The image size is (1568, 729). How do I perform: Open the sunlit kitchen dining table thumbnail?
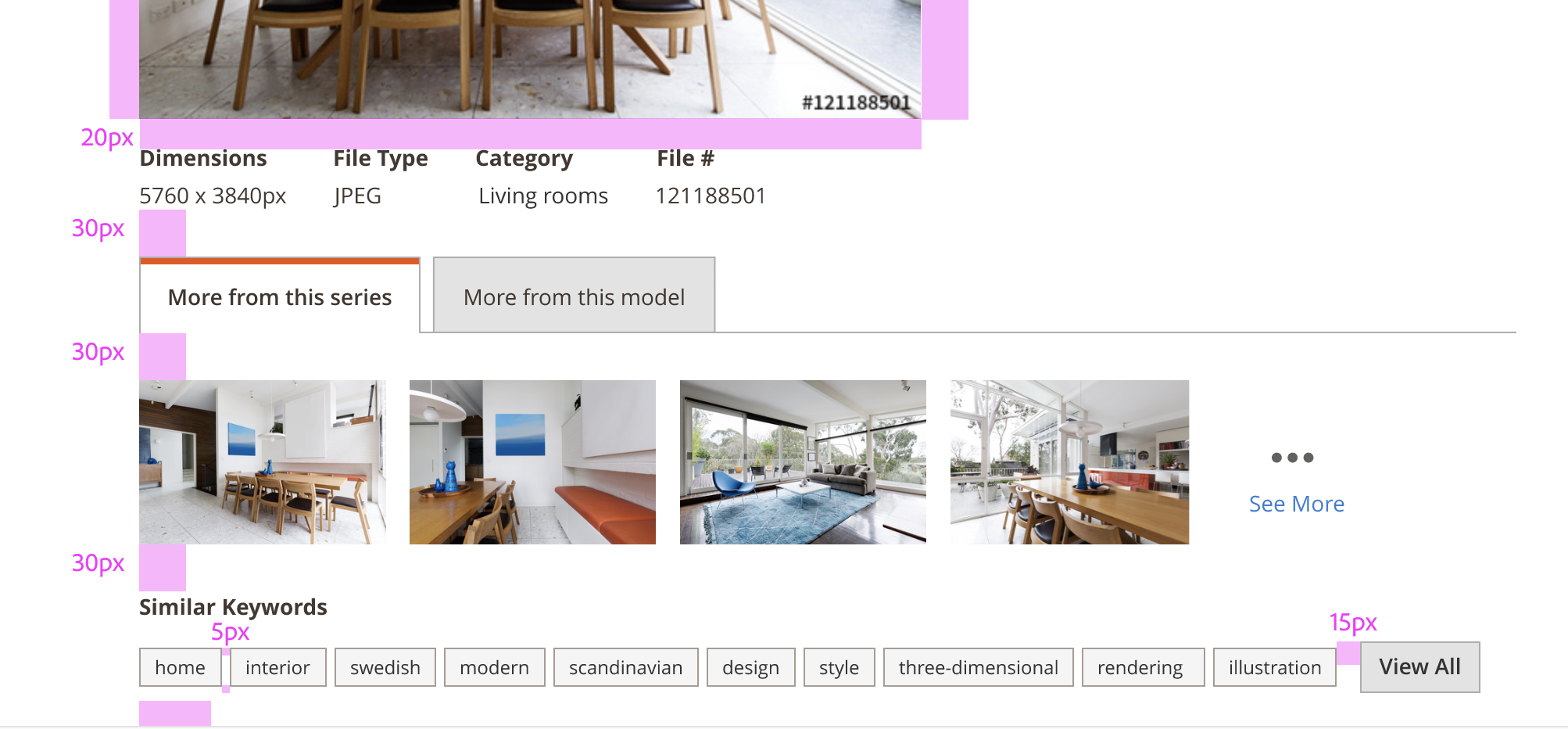[x=1069, y=462]
